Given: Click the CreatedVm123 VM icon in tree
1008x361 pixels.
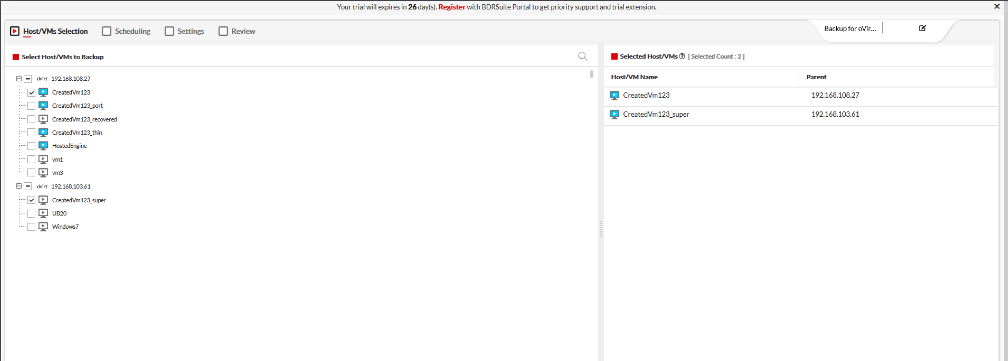Looking at the screenshot, I should click(43, 92).
